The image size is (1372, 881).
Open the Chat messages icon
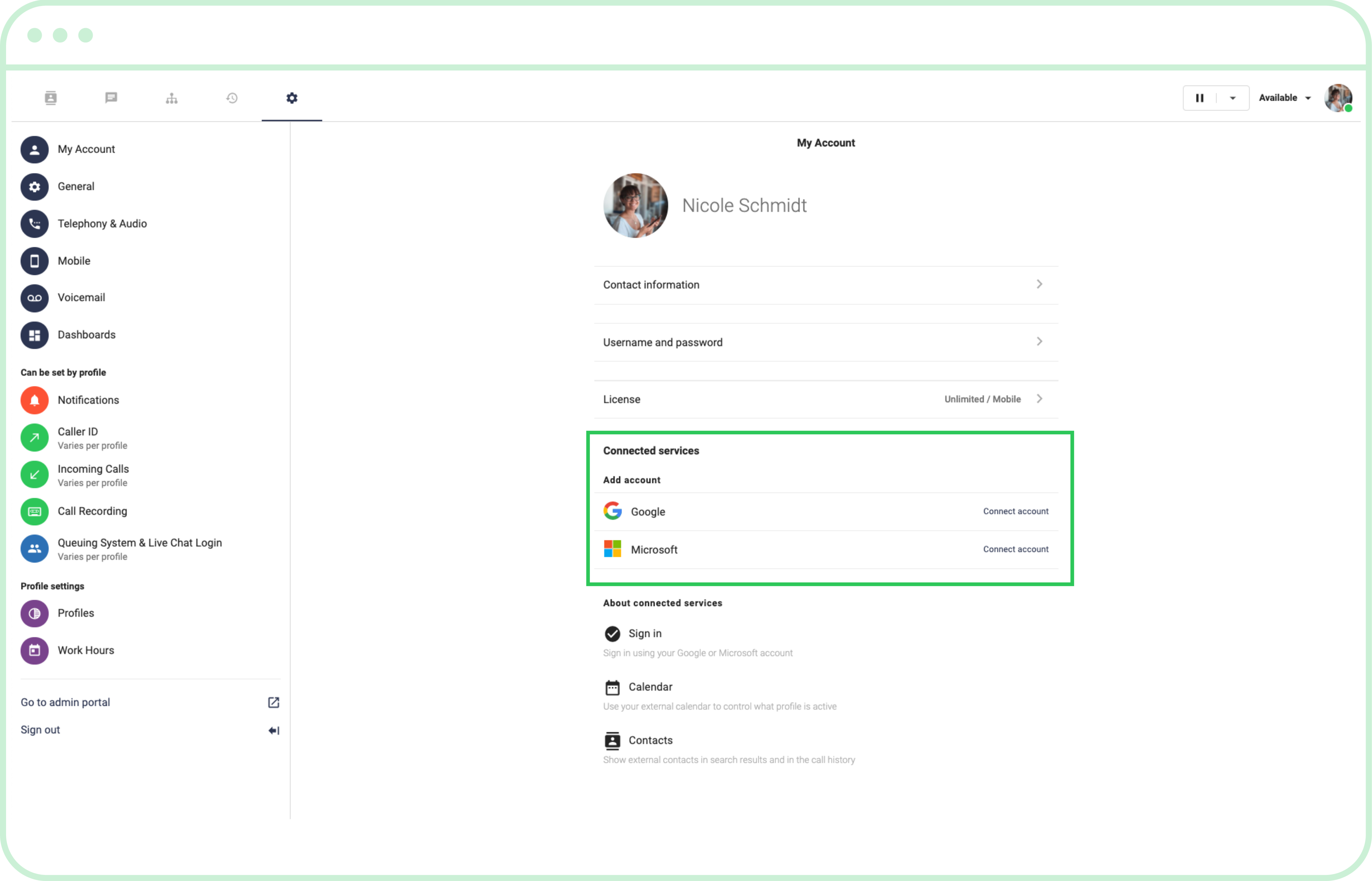pyautogui.click(x=111, y=98)
